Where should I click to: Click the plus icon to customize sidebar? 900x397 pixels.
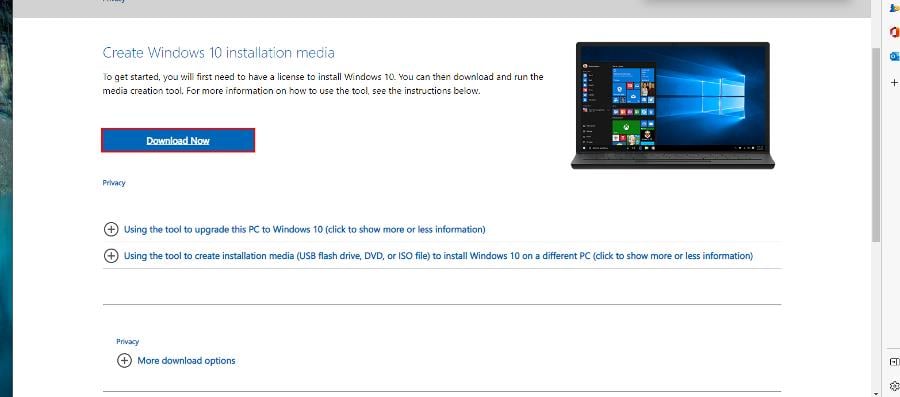pyautogui.click(x=894, y=83)
